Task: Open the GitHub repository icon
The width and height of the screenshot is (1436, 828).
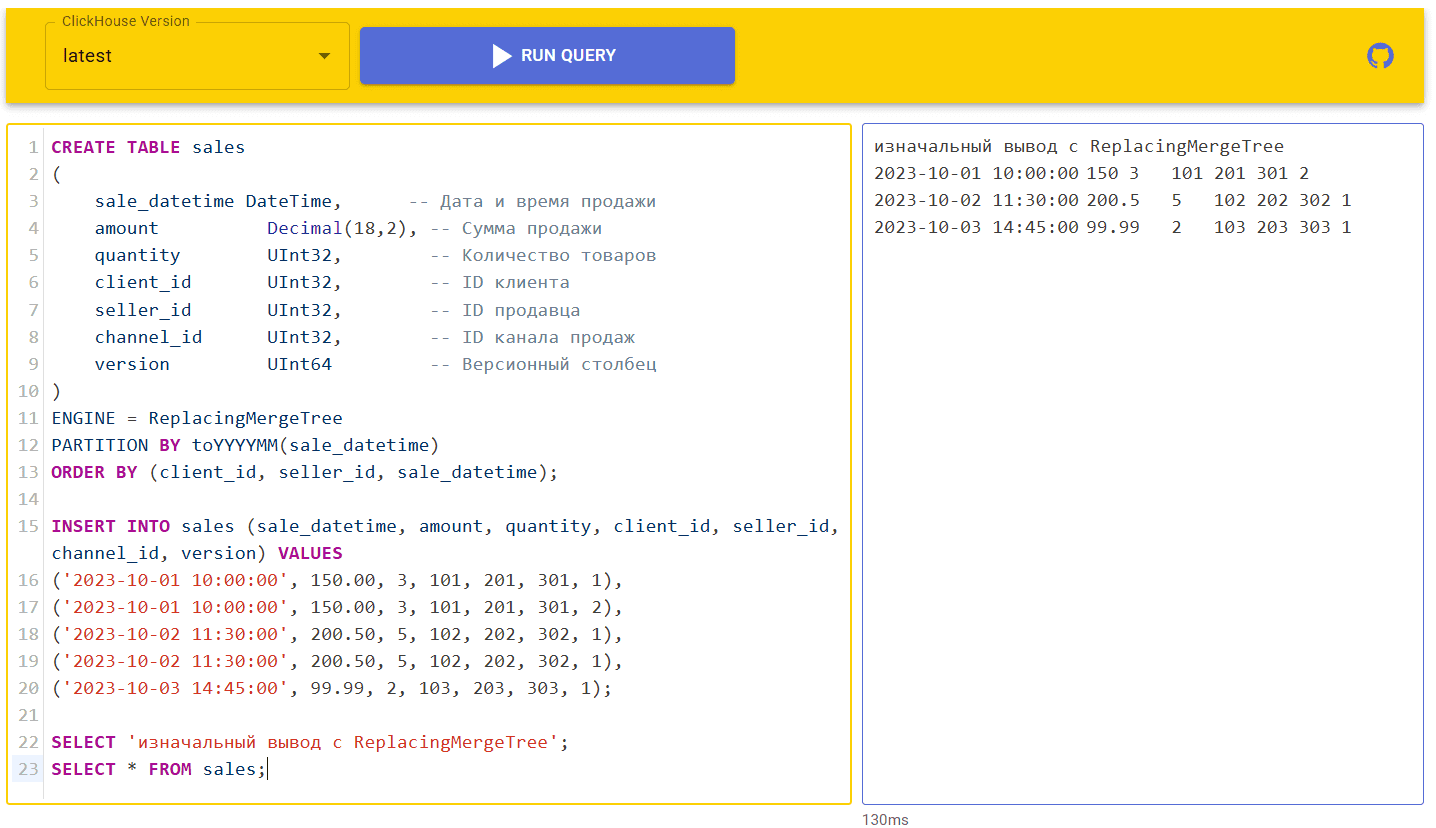Action: click(x=1380, y=56)
